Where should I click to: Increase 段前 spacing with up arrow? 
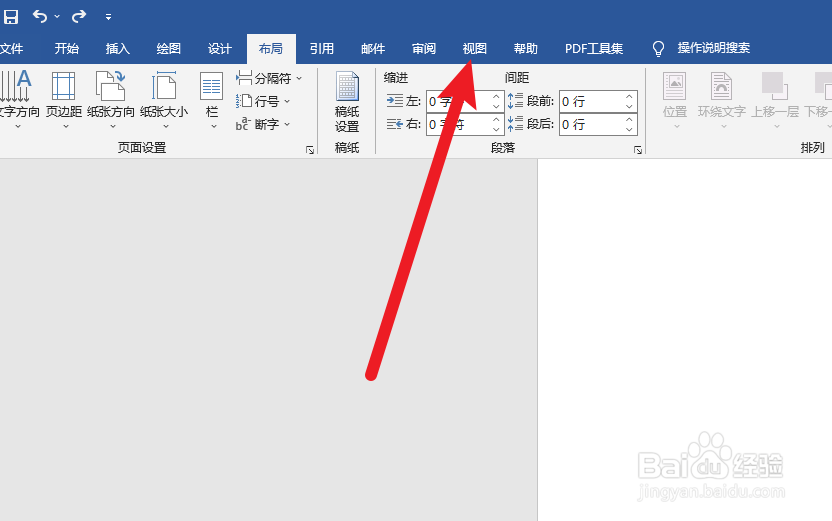[x=629, y=97]
